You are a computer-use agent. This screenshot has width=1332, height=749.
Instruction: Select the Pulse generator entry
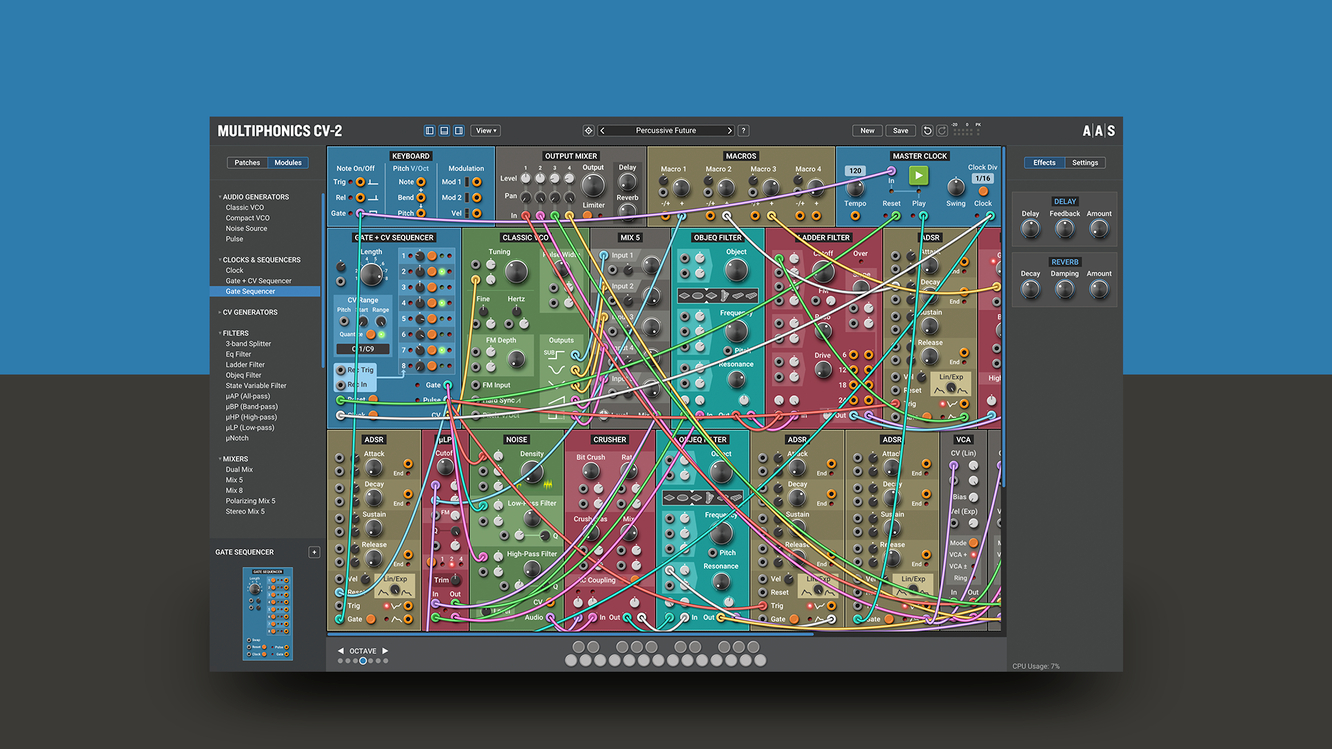pyautogui.click(x=234, y=239)
